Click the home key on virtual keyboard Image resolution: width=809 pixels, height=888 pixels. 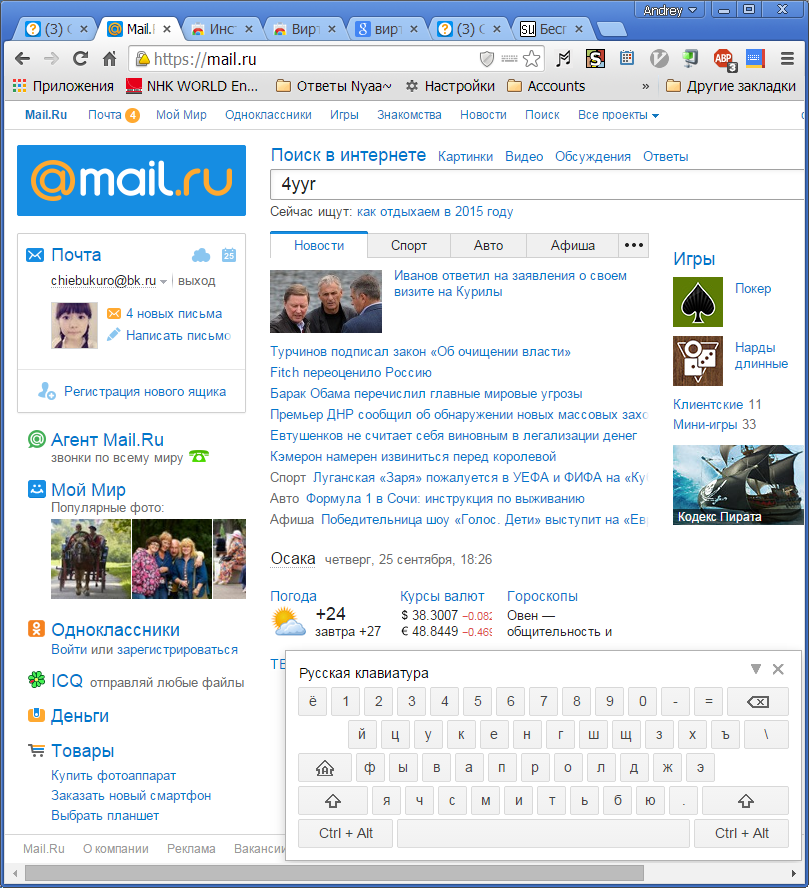click(325, 768)
